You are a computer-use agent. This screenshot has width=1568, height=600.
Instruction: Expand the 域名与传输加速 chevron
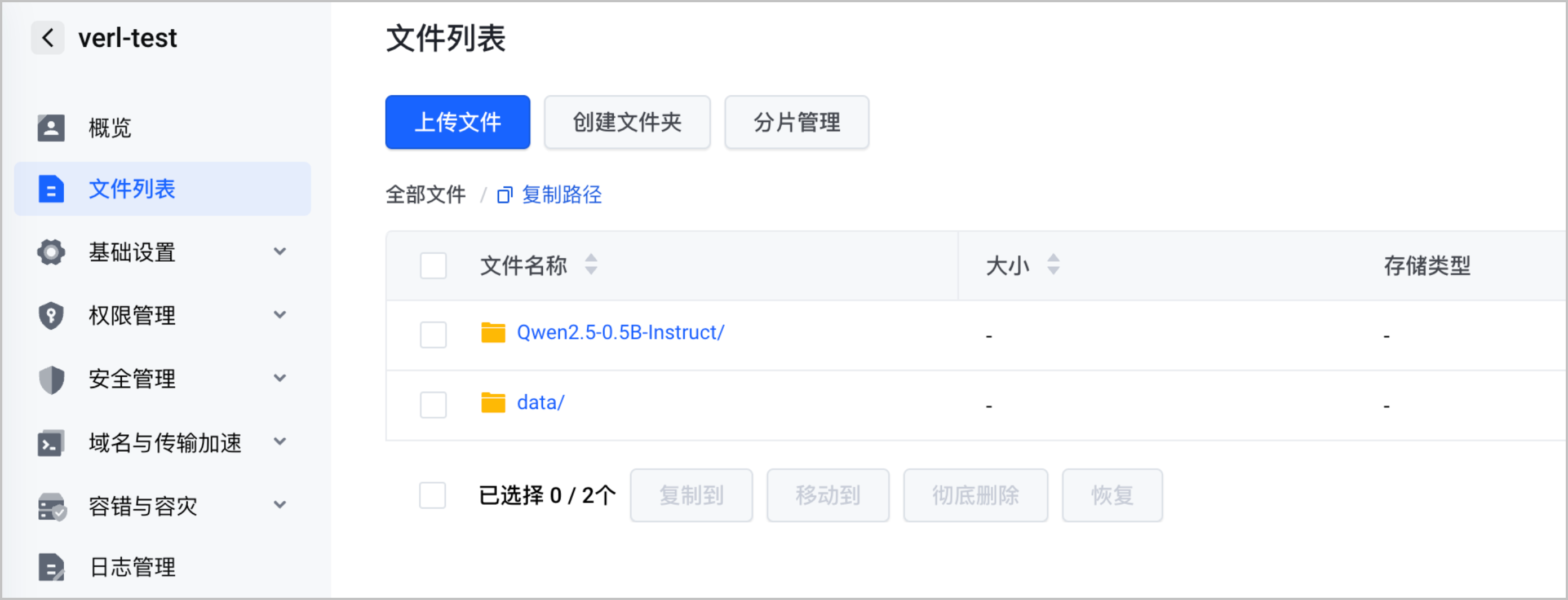tap(280, 442)
